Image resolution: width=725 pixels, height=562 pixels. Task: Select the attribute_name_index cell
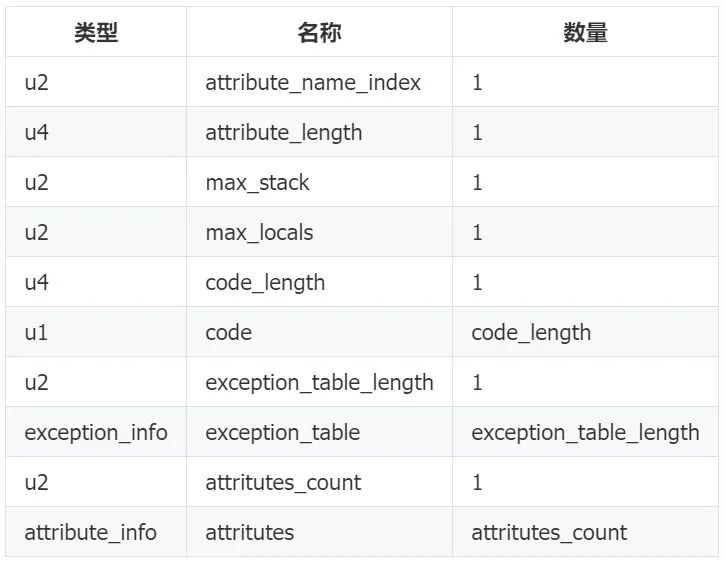click(313, 82)
